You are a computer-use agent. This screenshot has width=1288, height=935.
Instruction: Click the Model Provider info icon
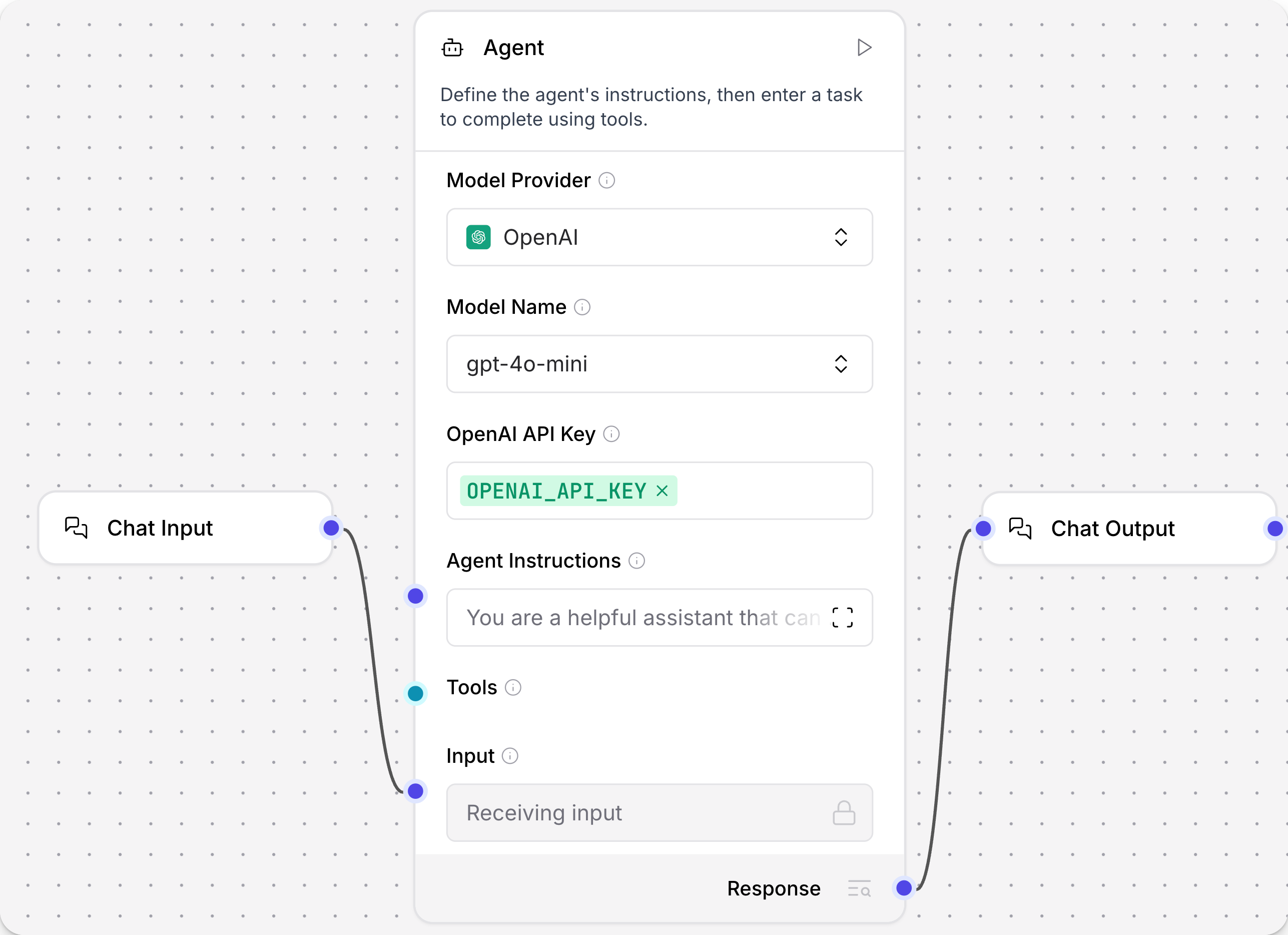click(x=606, y=180)
